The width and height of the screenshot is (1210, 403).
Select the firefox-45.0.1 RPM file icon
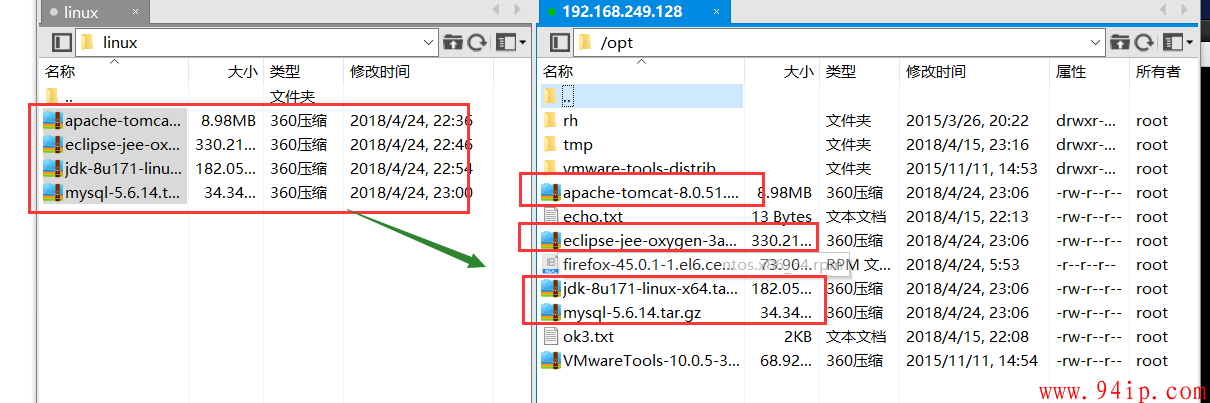pos(550,264)
